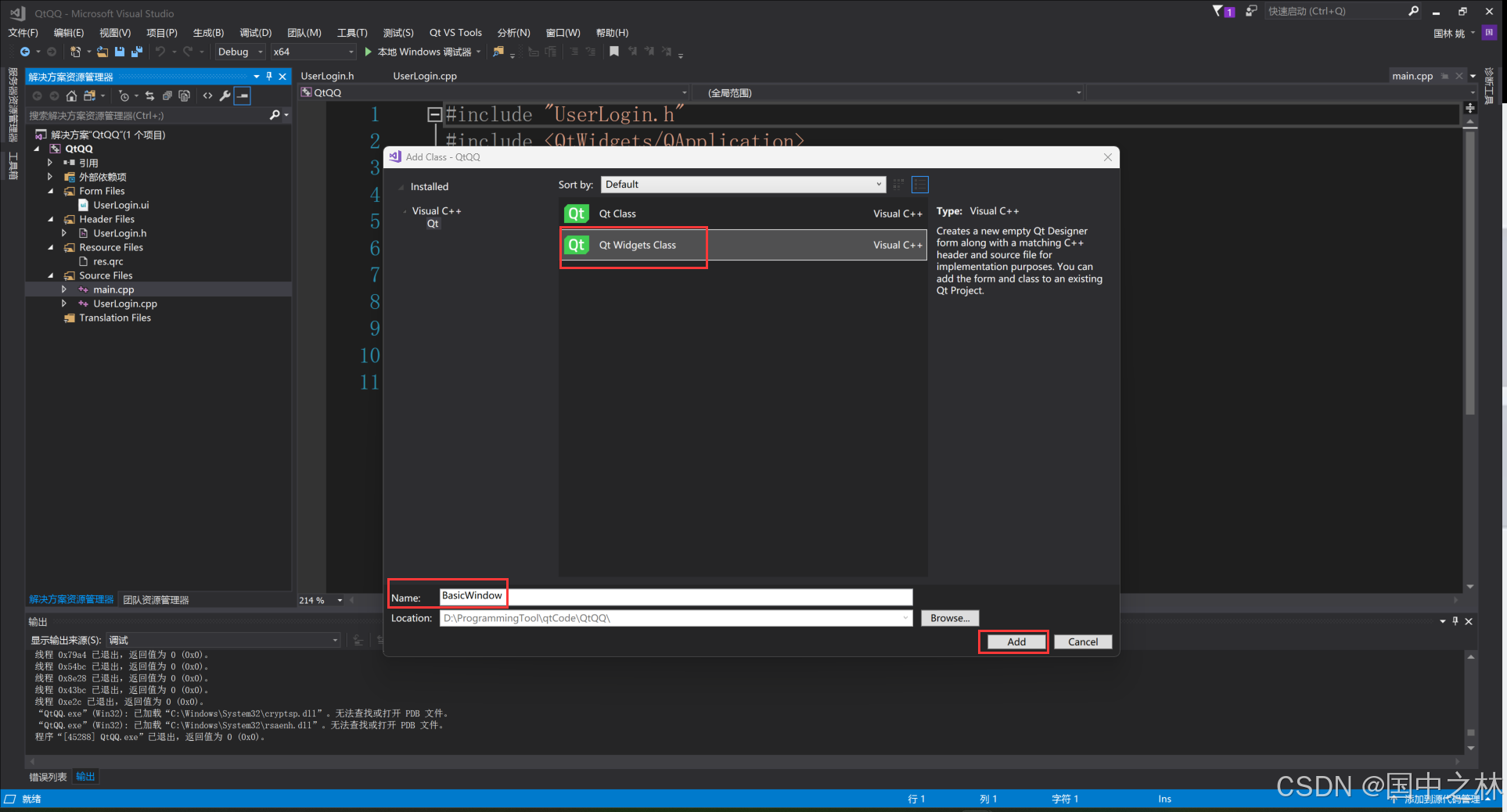
Task: Click the Find in Files toolbar icon
Action: tap(498, 52)
